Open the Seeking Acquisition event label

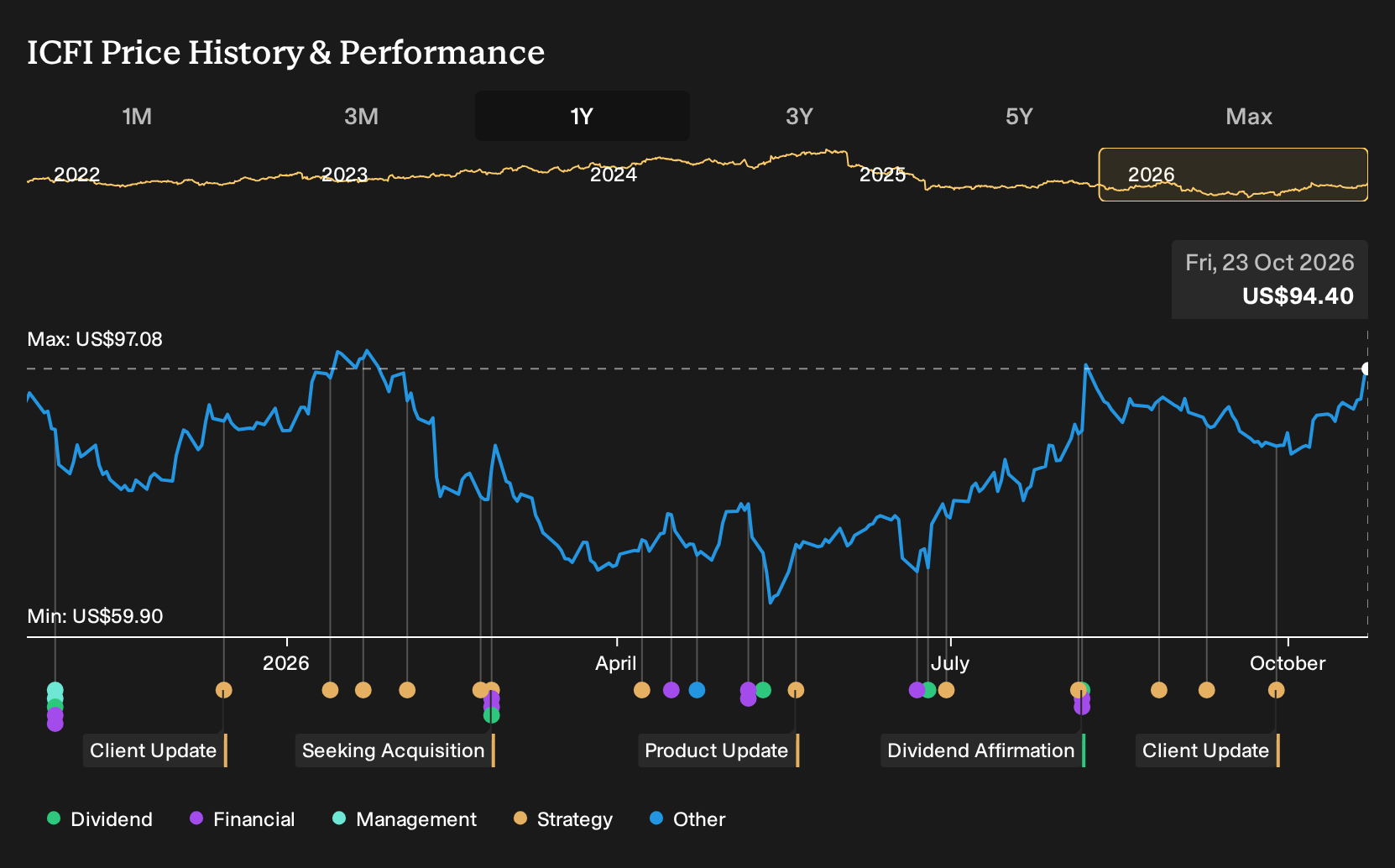pos(394,750)
